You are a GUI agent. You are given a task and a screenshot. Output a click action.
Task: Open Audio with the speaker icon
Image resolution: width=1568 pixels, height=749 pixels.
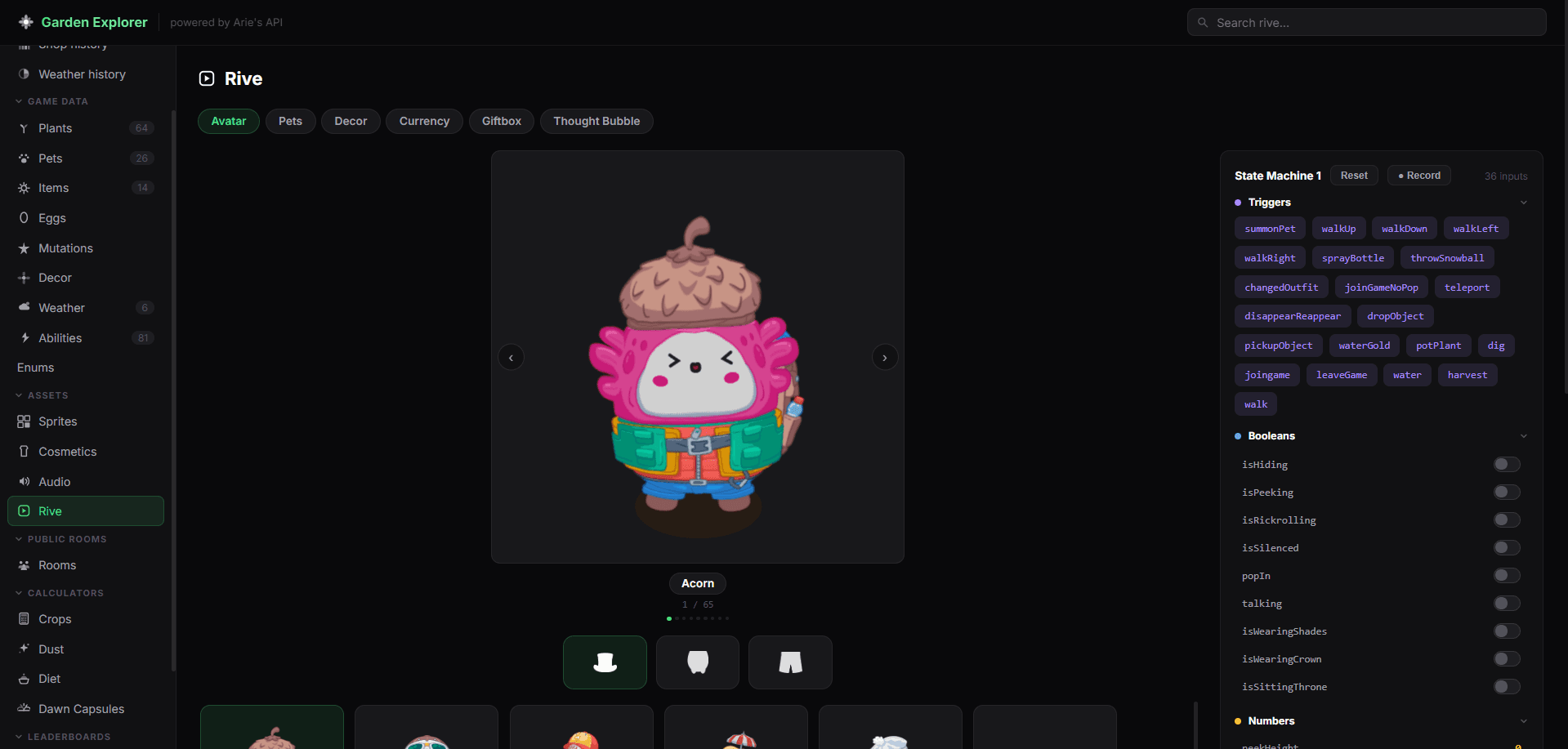point(24,482)
